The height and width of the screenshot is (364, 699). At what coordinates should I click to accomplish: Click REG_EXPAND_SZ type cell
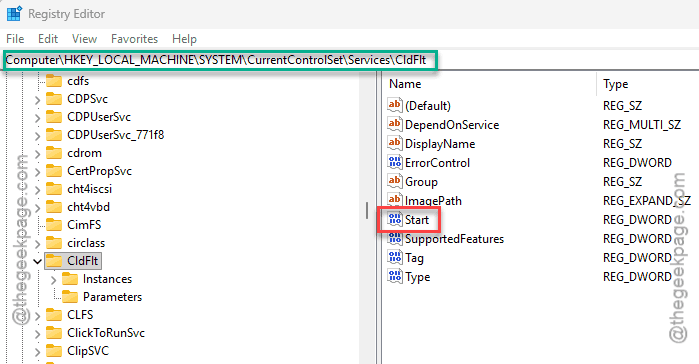[x=647, y=201]
